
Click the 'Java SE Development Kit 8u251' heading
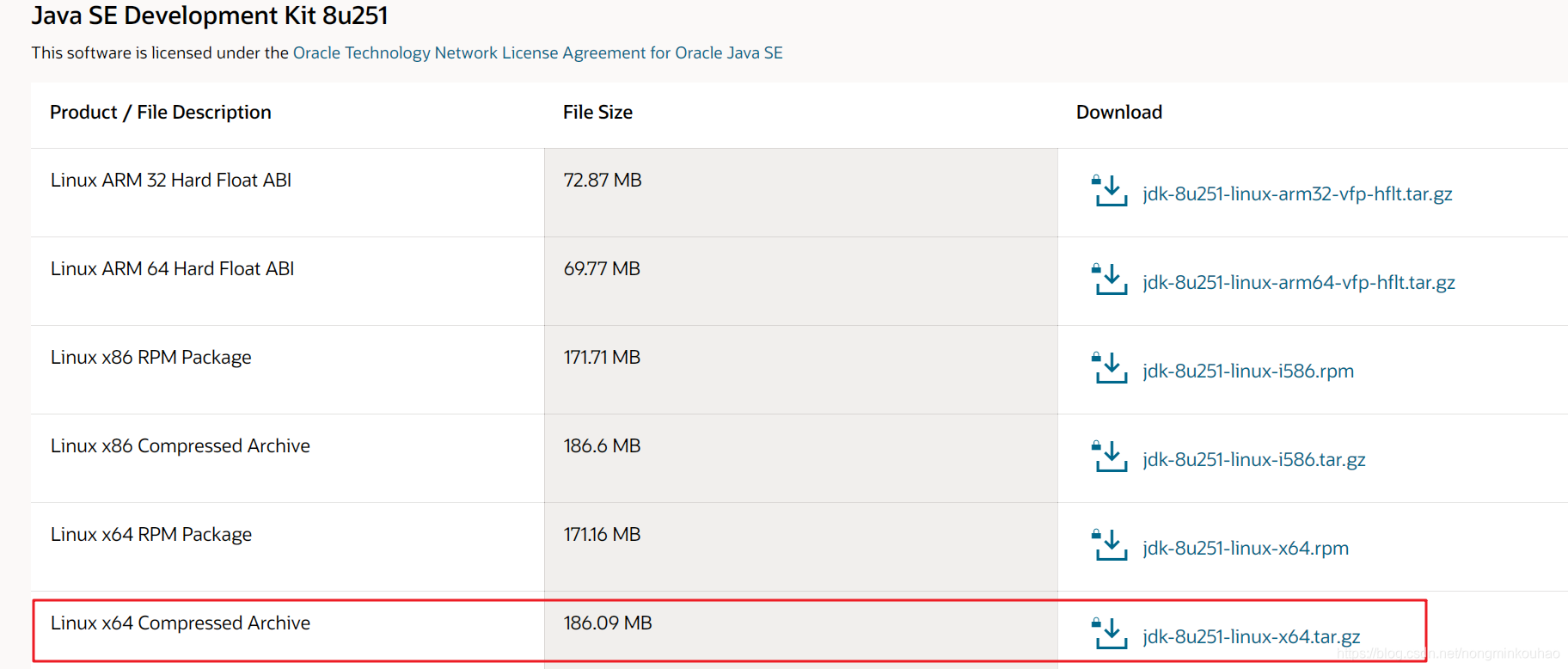(x=210, y=15)
